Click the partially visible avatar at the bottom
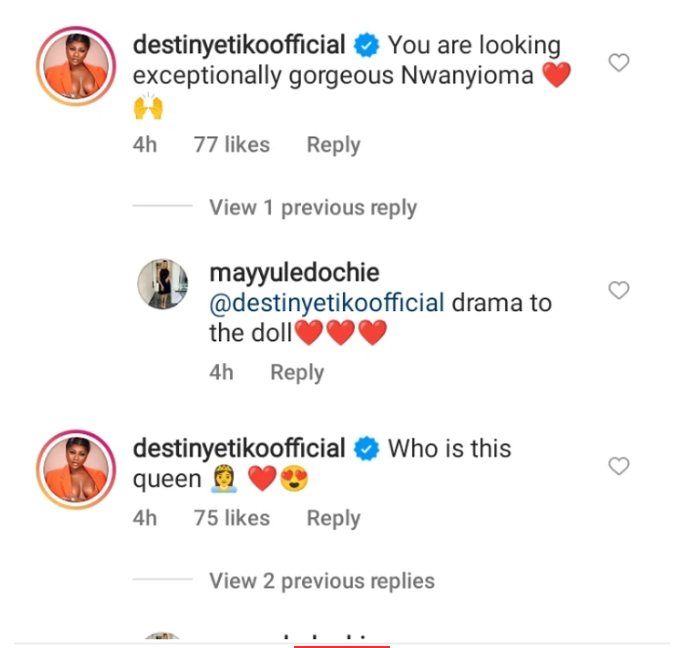 coord(162,640)
